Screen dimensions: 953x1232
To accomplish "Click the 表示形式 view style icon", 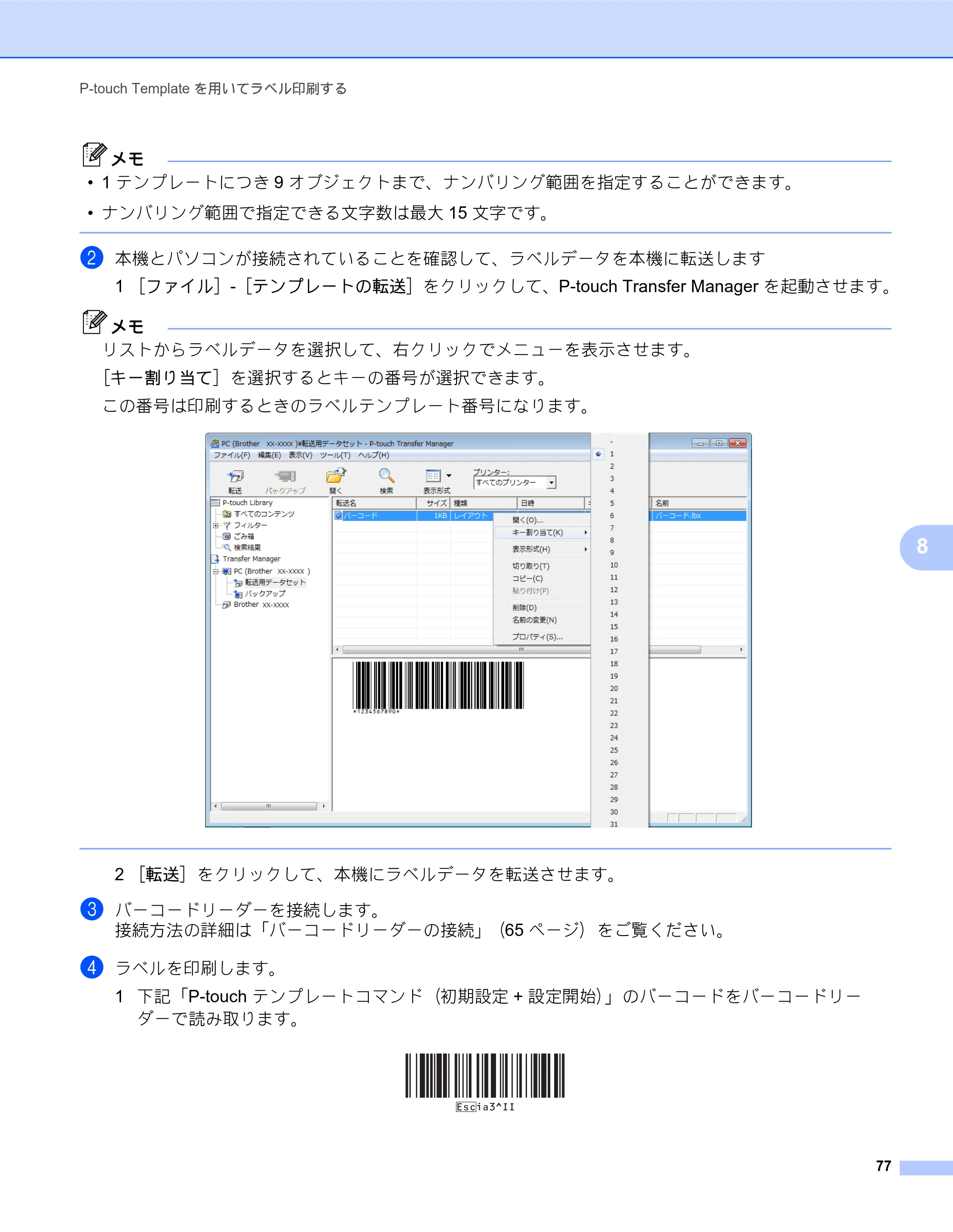I will 433,476.
